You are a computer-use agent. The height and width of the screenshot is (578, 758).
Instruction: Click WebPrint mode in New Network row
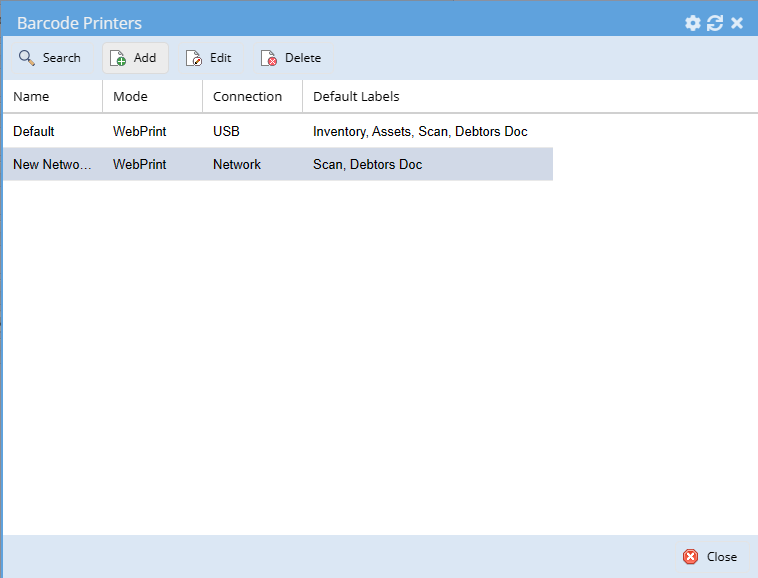tap(139, 164)
